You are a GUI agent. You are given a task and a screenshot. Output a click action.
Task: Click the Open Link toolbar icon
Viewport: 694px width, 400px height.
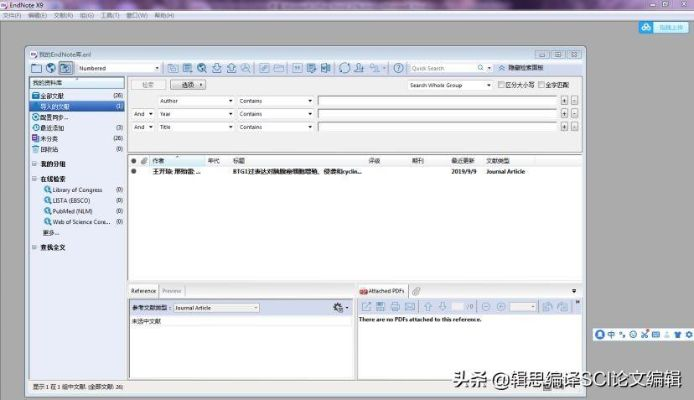(x=264, y=68)
